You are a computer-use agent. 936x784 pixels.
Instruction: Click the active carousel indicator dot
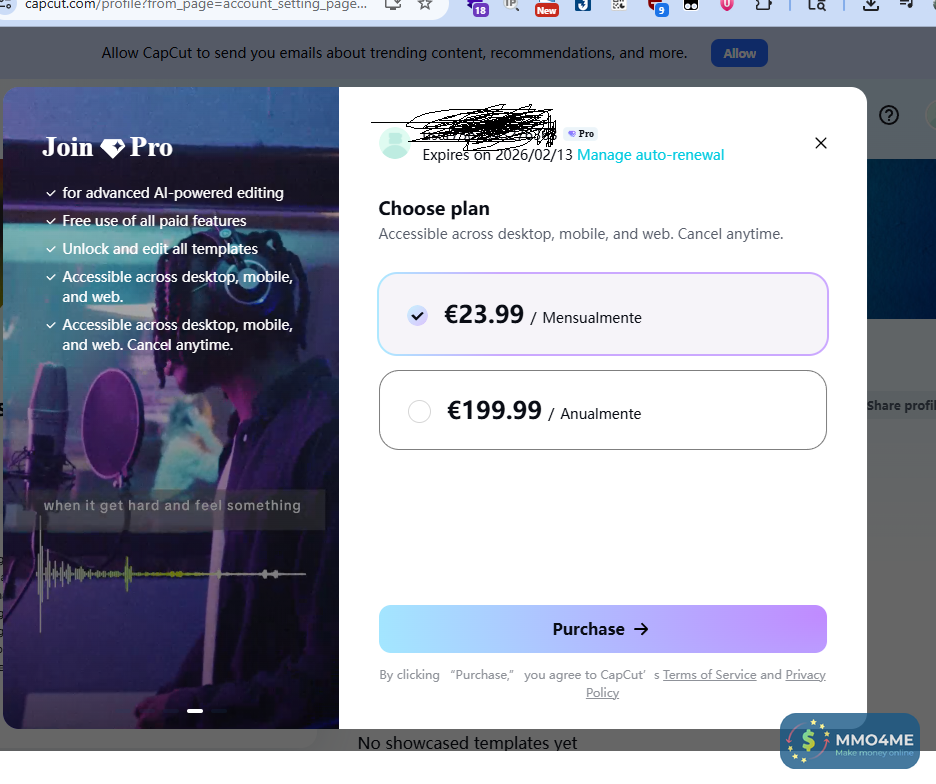[x=195, y=711]
